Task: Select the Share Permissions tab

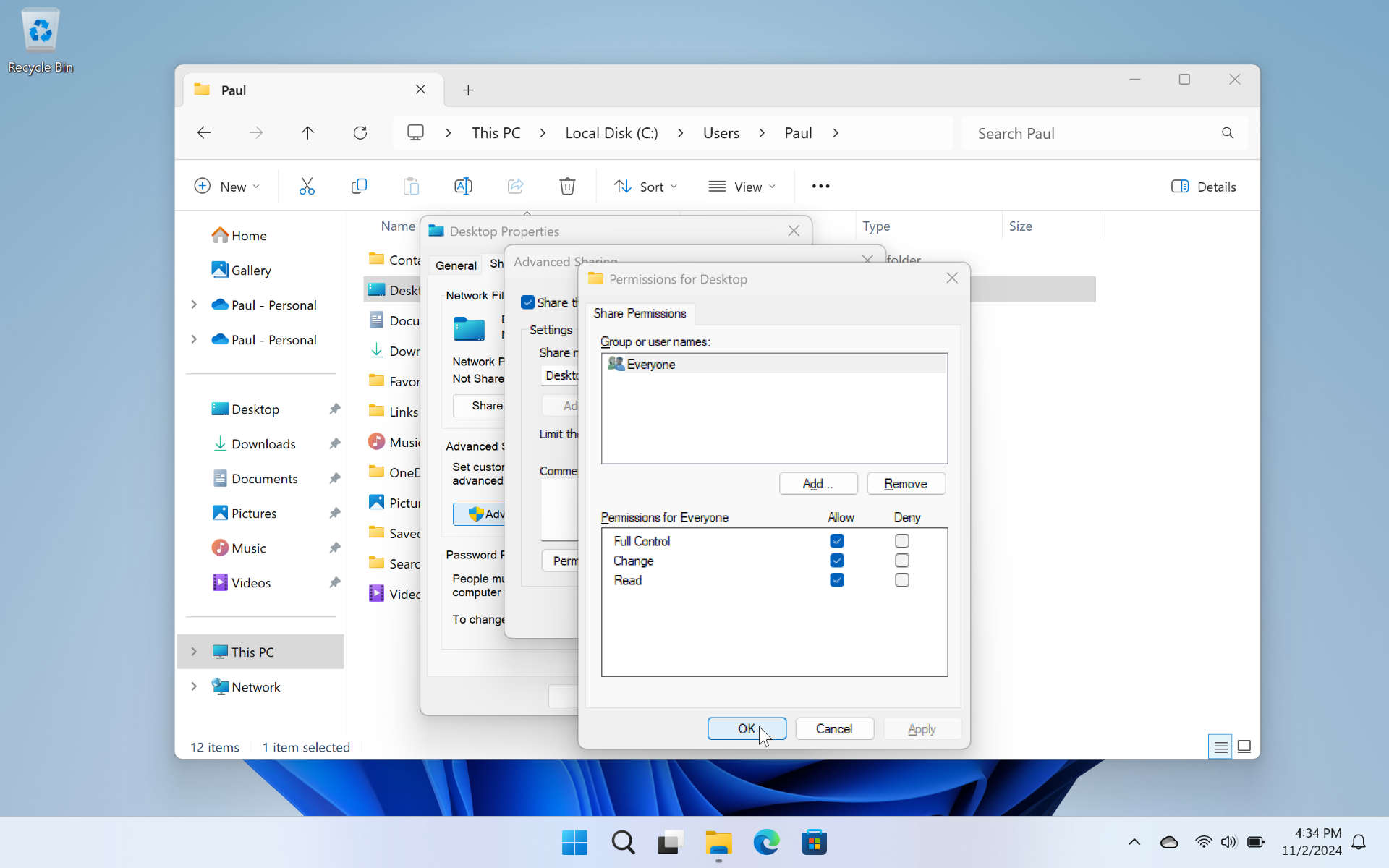Action: 640,313
